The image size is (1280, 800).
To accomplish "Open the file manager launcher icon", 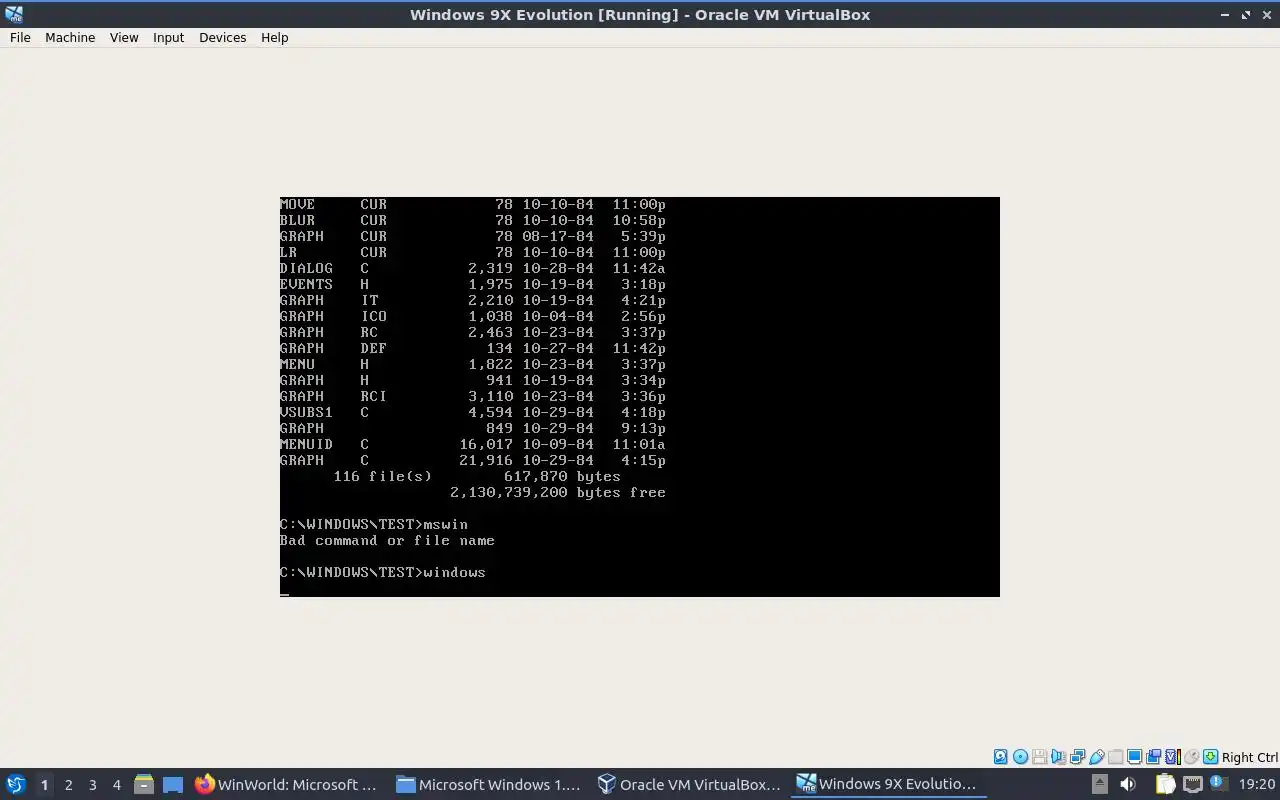I will pyautogui.click(x=144, y=784).
